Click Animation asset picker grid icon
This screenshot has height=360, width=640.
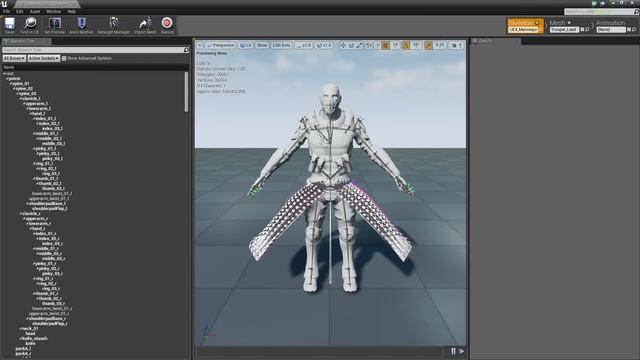[629, 29]
